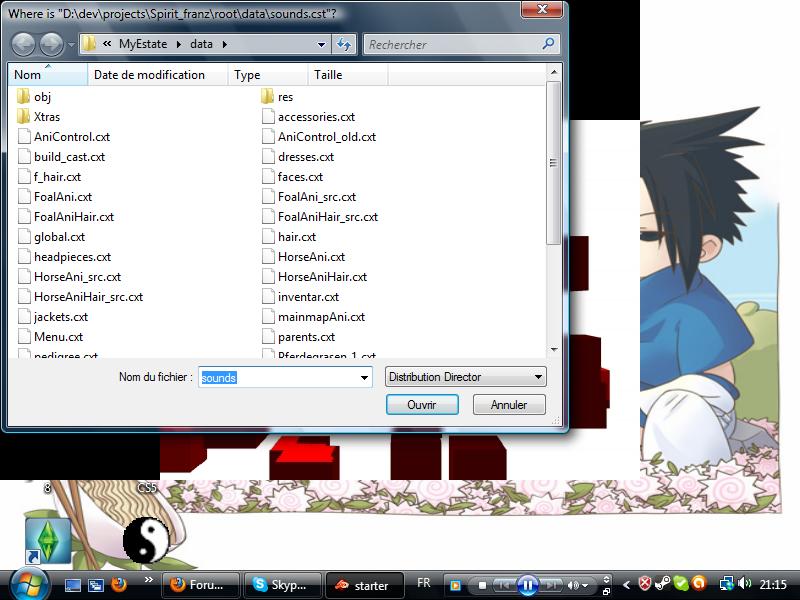Select file dresses.cxt

298,157
